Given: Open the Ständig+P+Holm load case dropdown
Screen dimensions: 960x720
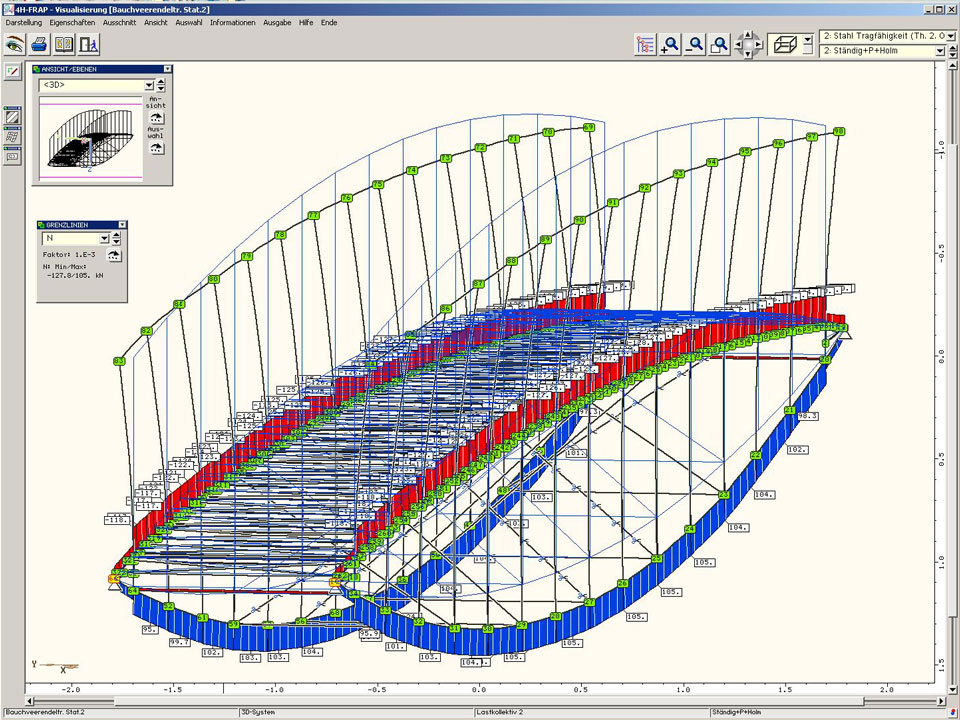Looking at the screenshot, I should tap(939, 51).
